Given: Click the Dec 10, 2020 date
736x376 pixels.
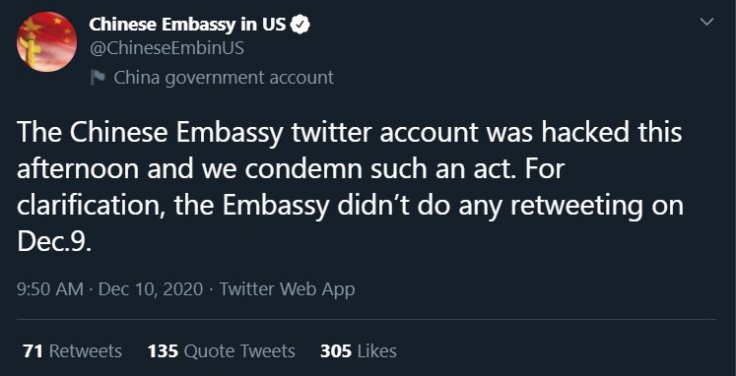Looking at the screenshot, I should [151, 289].
